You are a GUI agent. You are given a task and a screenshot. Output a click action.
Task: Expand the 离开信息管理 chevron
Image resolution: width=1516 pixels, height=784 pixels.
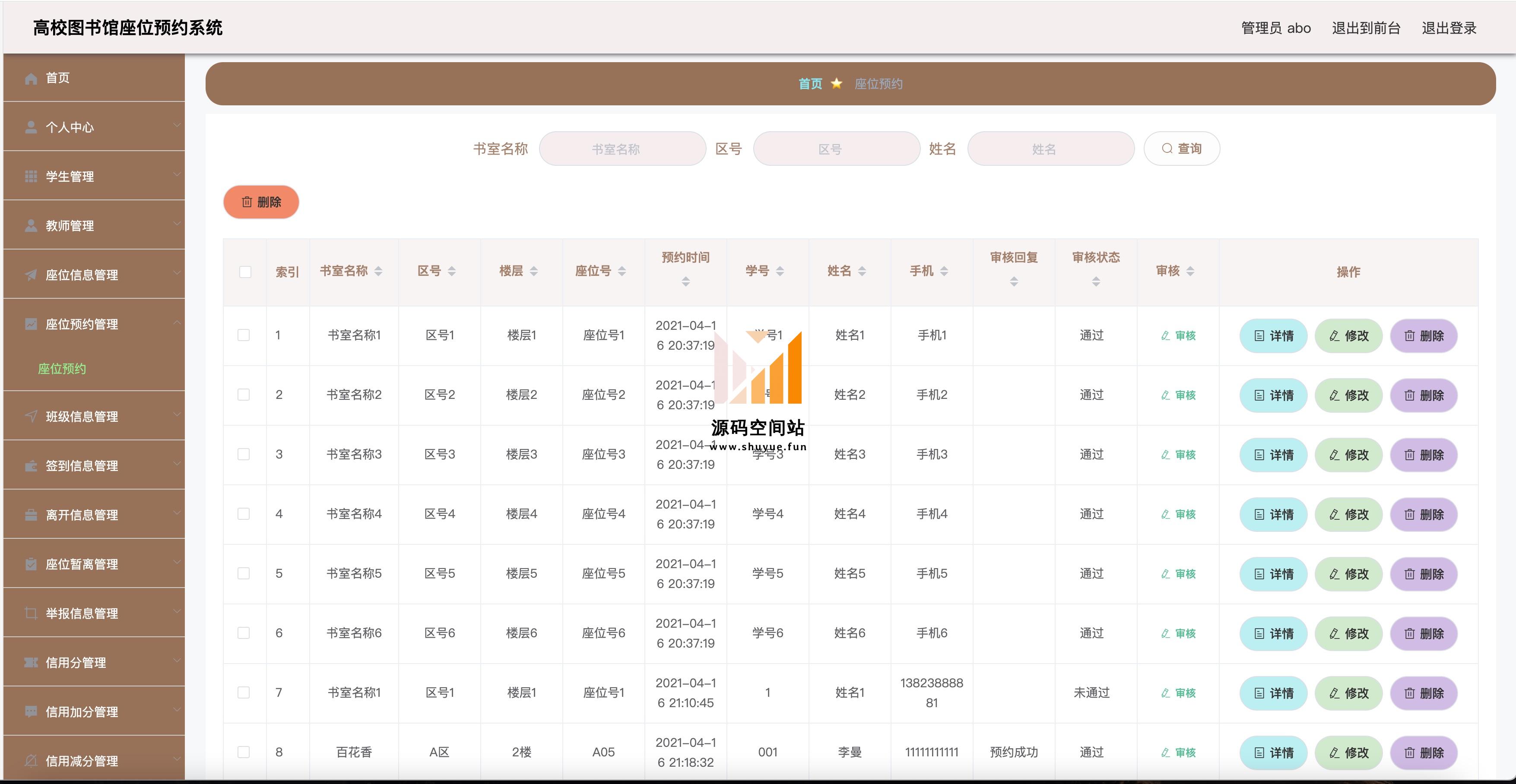click(x=177, y=513)
